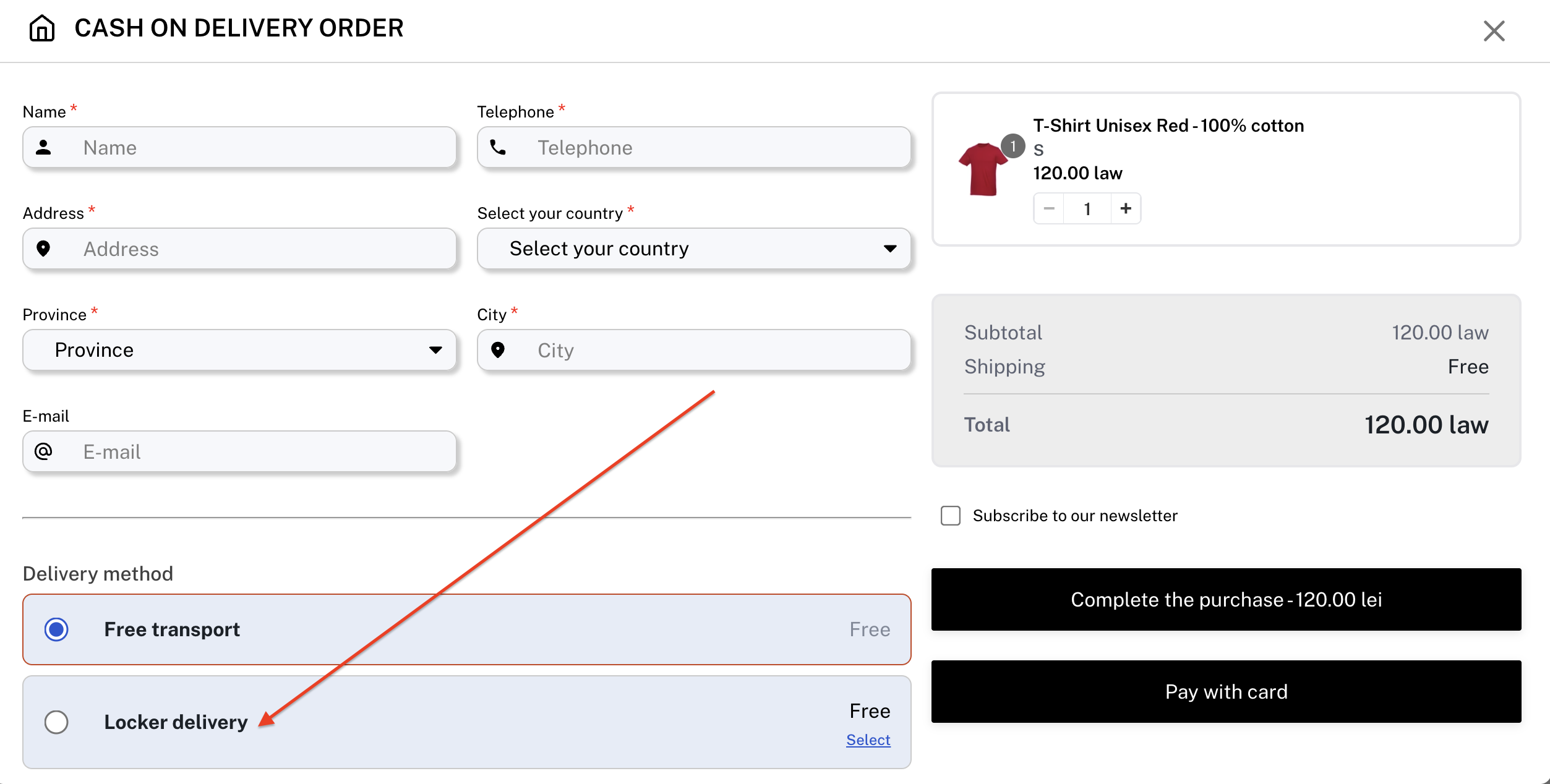This screenshot has height=784, width=1550.
Task: Close the cash on delivery form
Action: click(x=1494, y=30)
